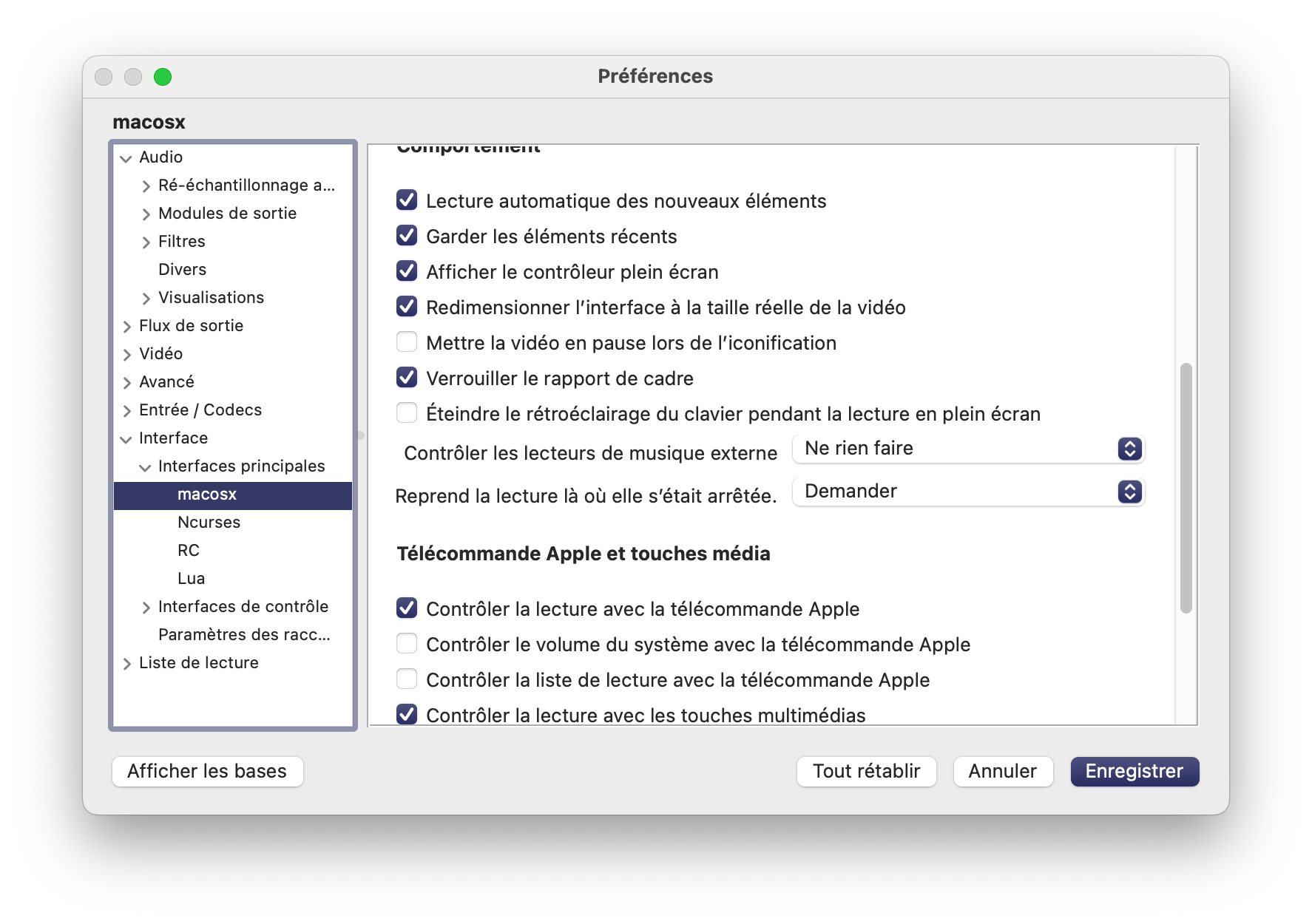Expand the Vidéo section
Viewport: 1312px width, 924px height.
126,355
